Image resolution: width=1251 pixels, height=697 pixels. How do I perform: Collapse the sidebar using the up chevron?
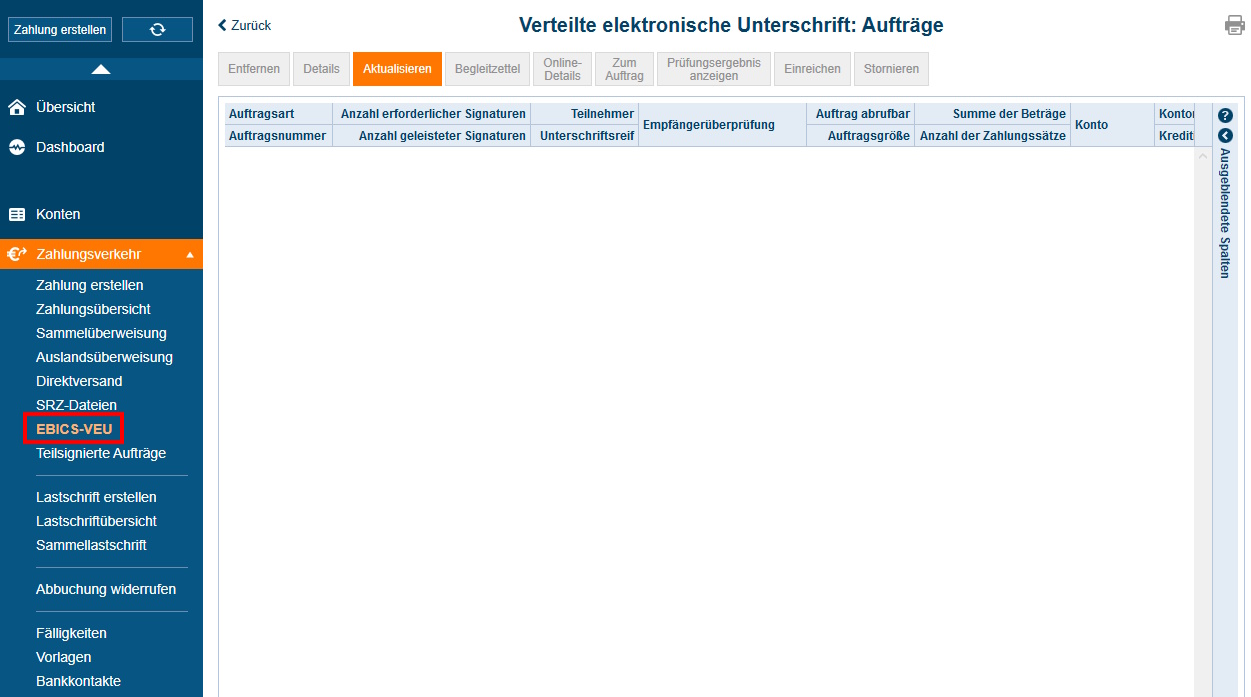click(101, 70)
